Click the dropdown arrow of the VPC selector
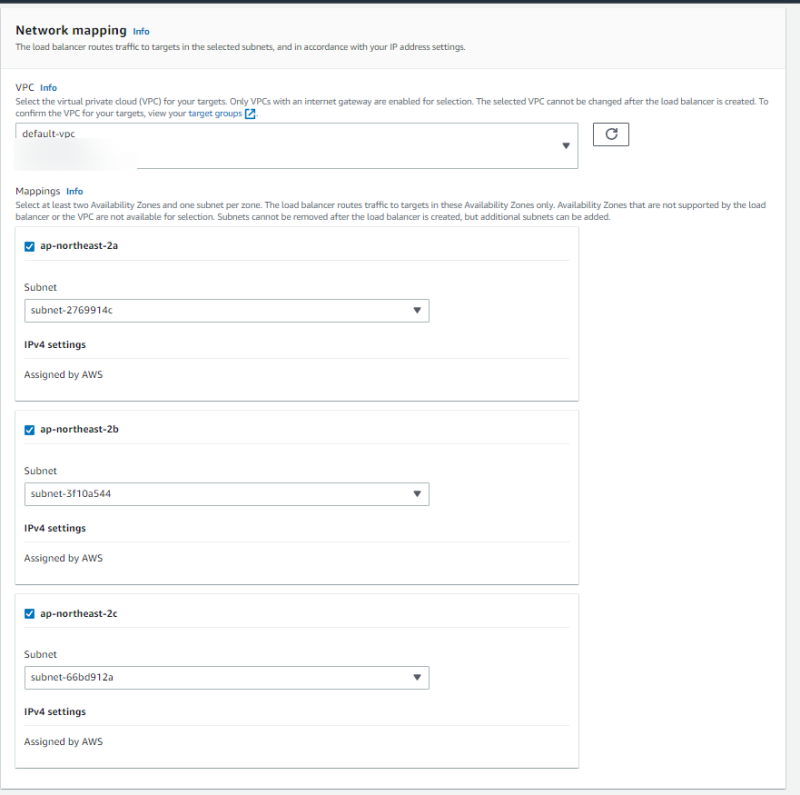This screenshot has height=795, width=800. 566,146
